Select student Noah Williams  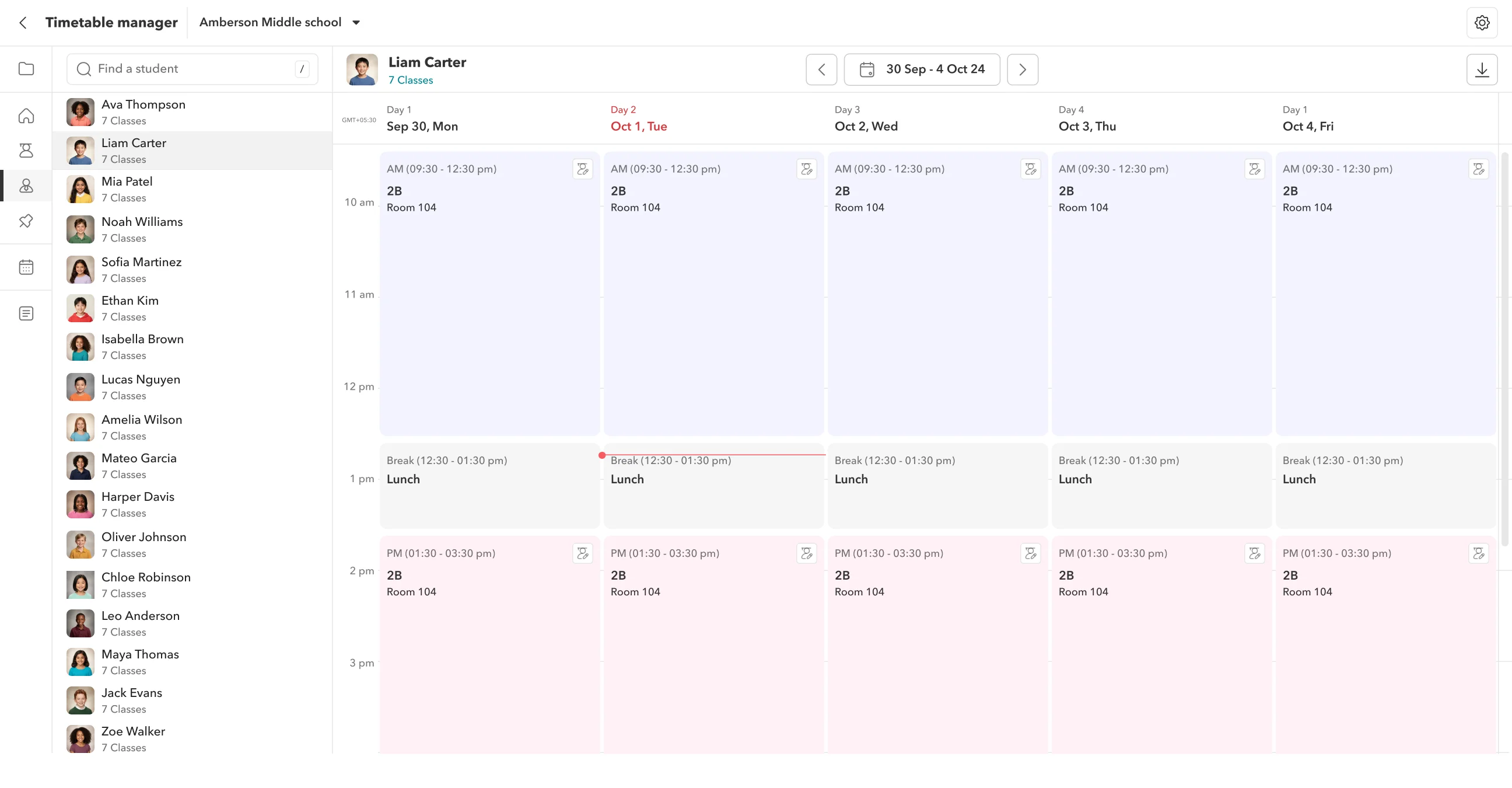pos(192,229)
